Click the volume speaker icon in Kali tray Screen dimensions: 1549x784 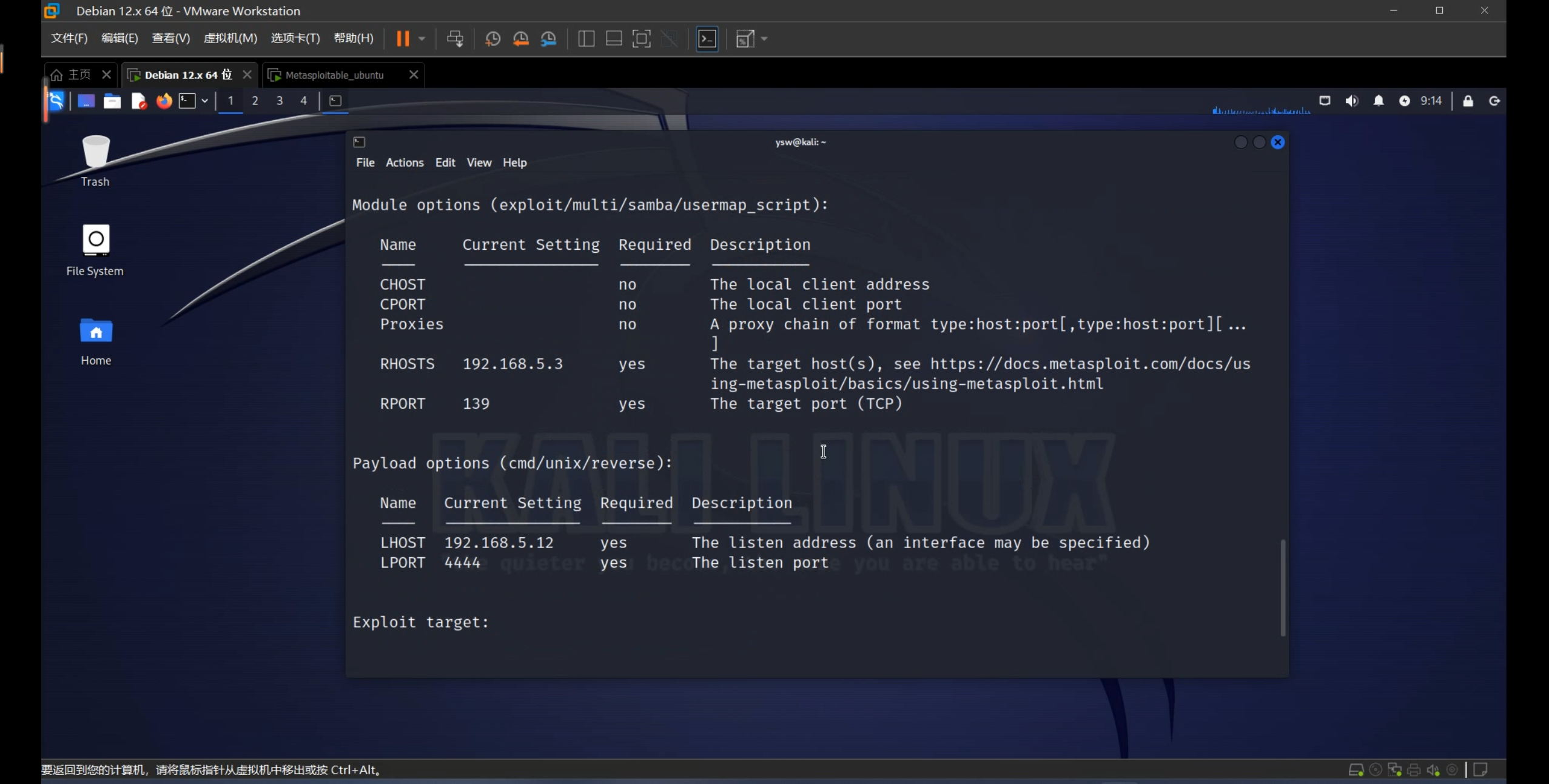1351,101
